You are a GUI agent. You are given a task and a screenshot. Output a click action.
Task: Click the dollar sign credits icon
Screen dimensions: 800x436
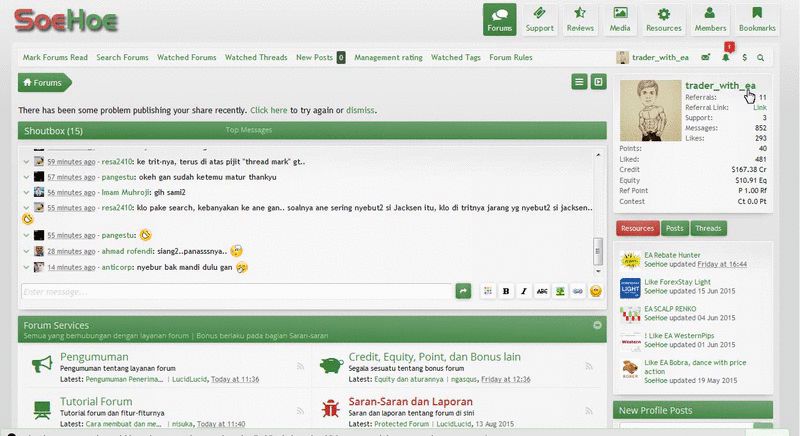pos(744,58)
